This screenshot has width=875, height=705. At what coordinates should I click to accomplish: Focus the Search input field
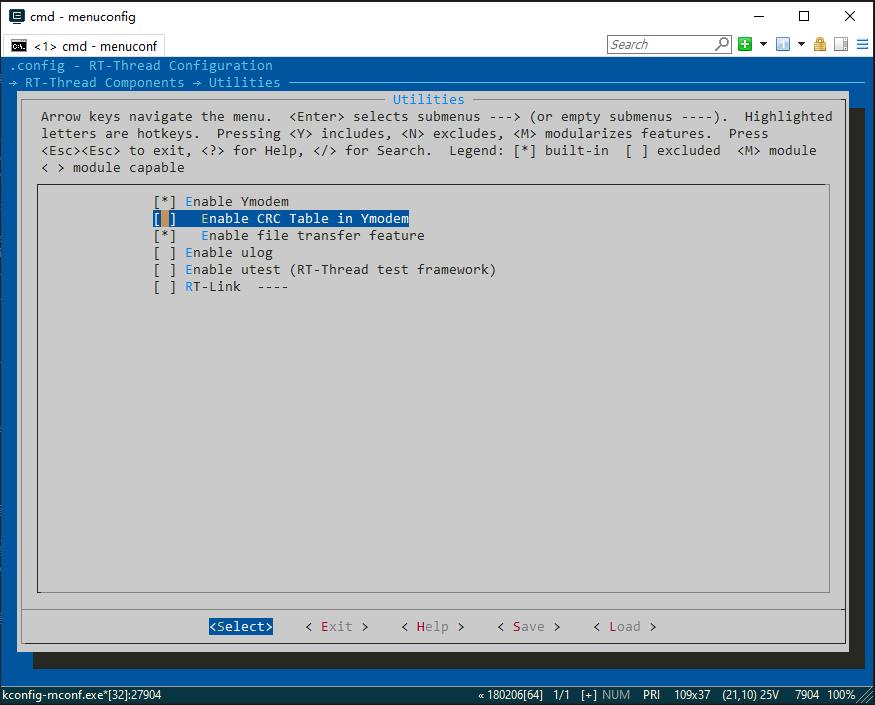click(661, 45)
